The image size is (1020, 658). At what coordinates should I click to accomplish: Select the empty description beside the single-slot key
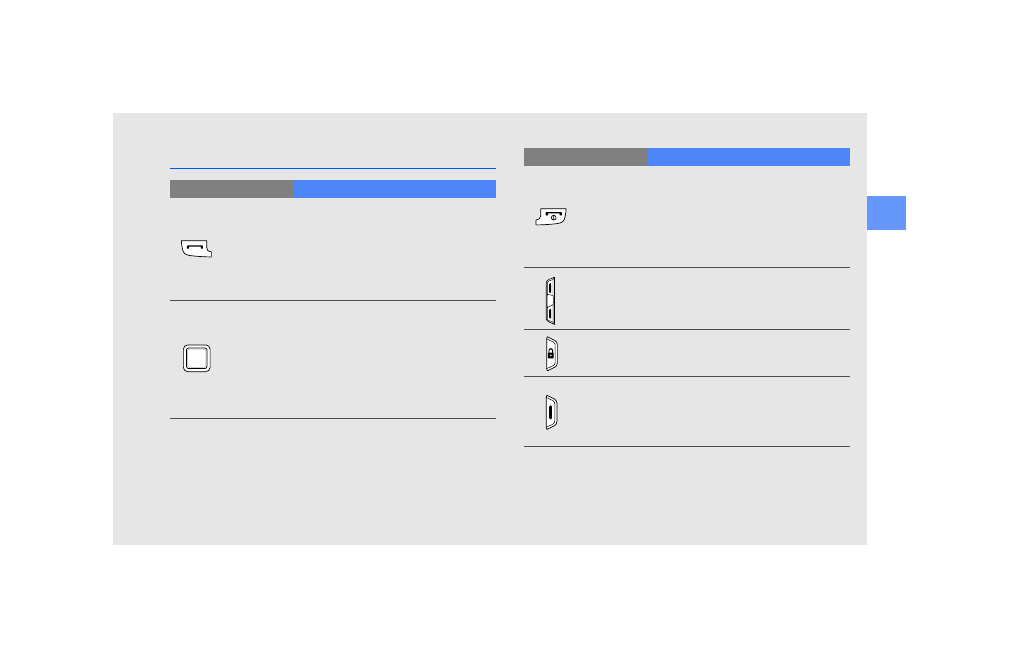click(x=710, y=412)
